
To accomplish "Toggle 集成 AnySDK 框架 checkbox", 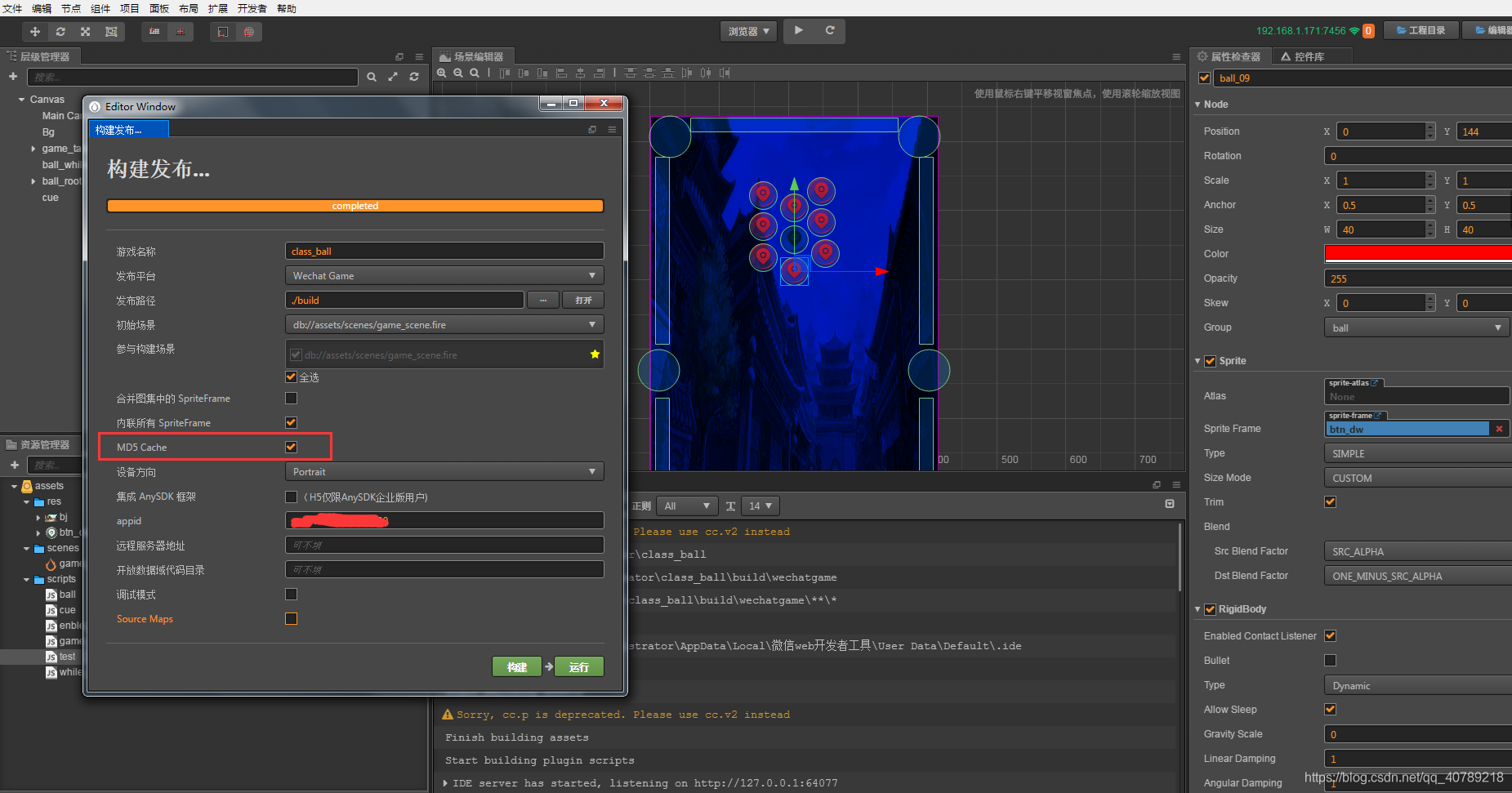I will tap(291, 497).
